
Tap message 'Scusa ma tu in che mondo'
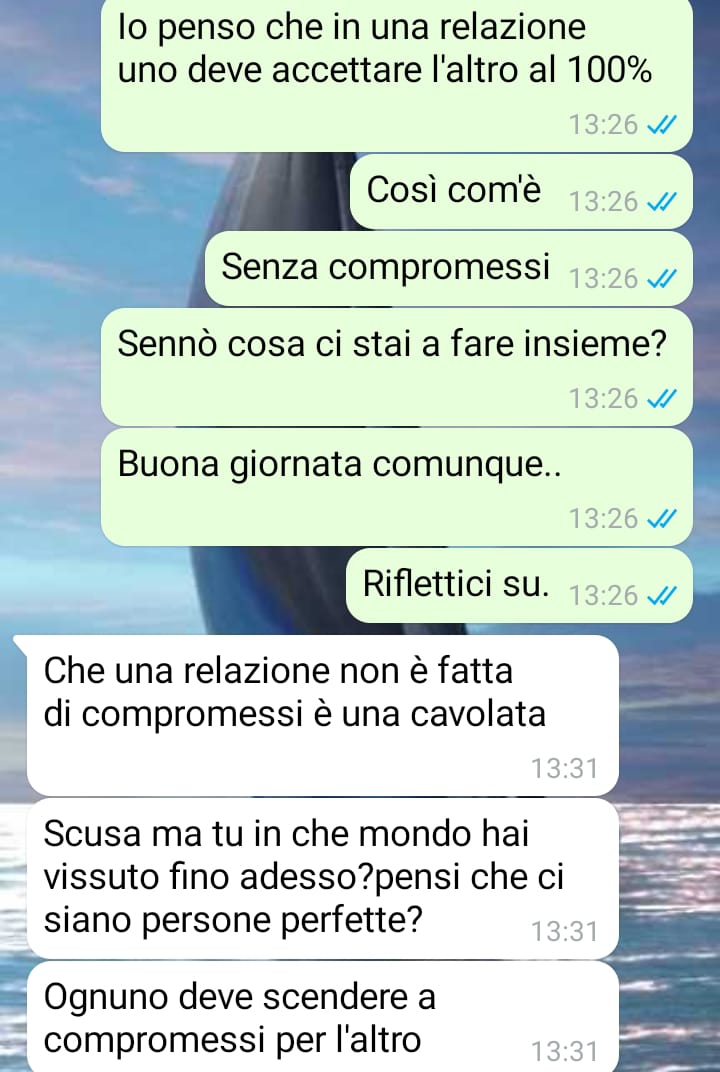click(323, 879)
